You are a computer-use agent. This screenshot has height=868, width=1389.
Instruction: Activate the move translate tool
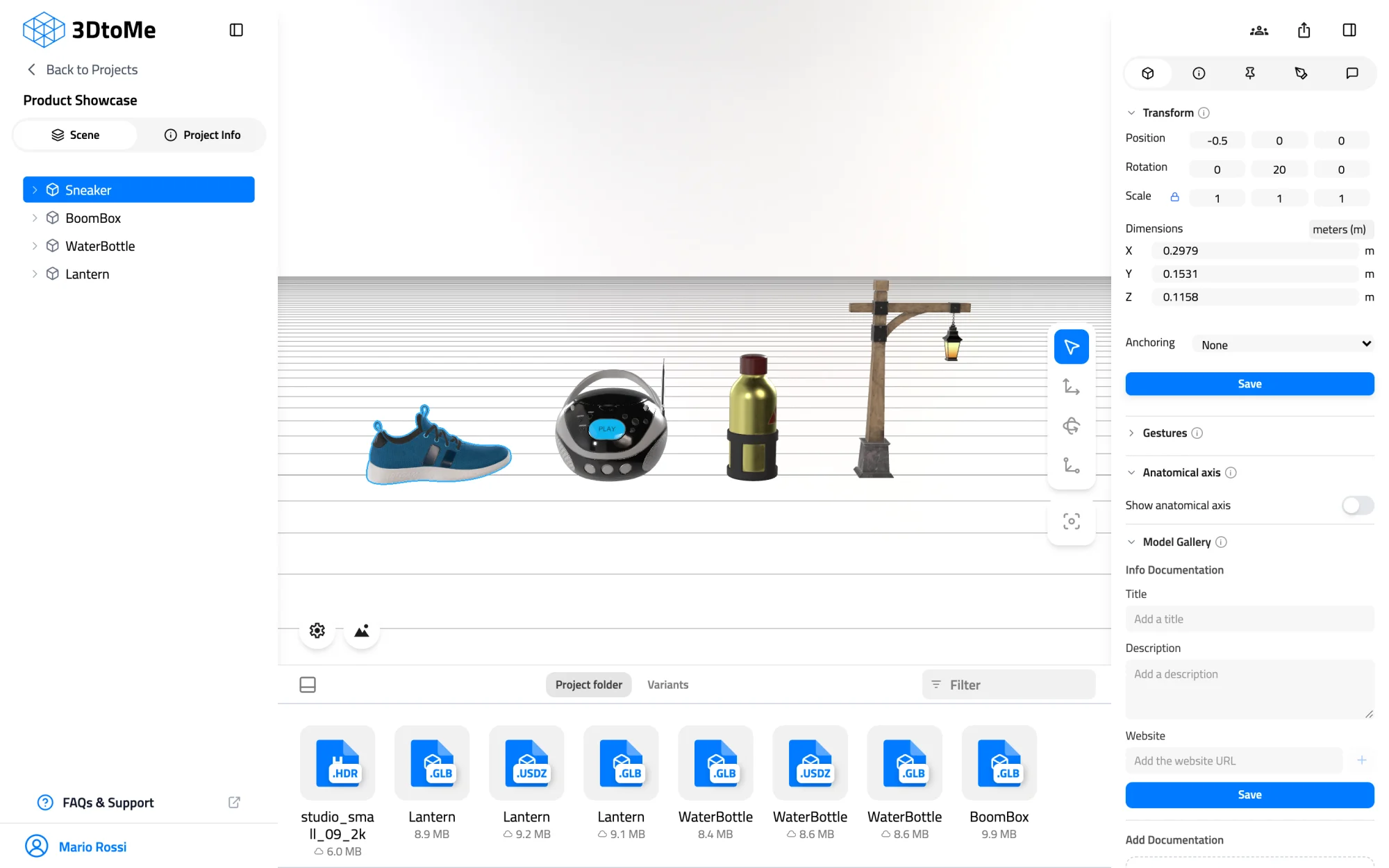pos(1072,386)
